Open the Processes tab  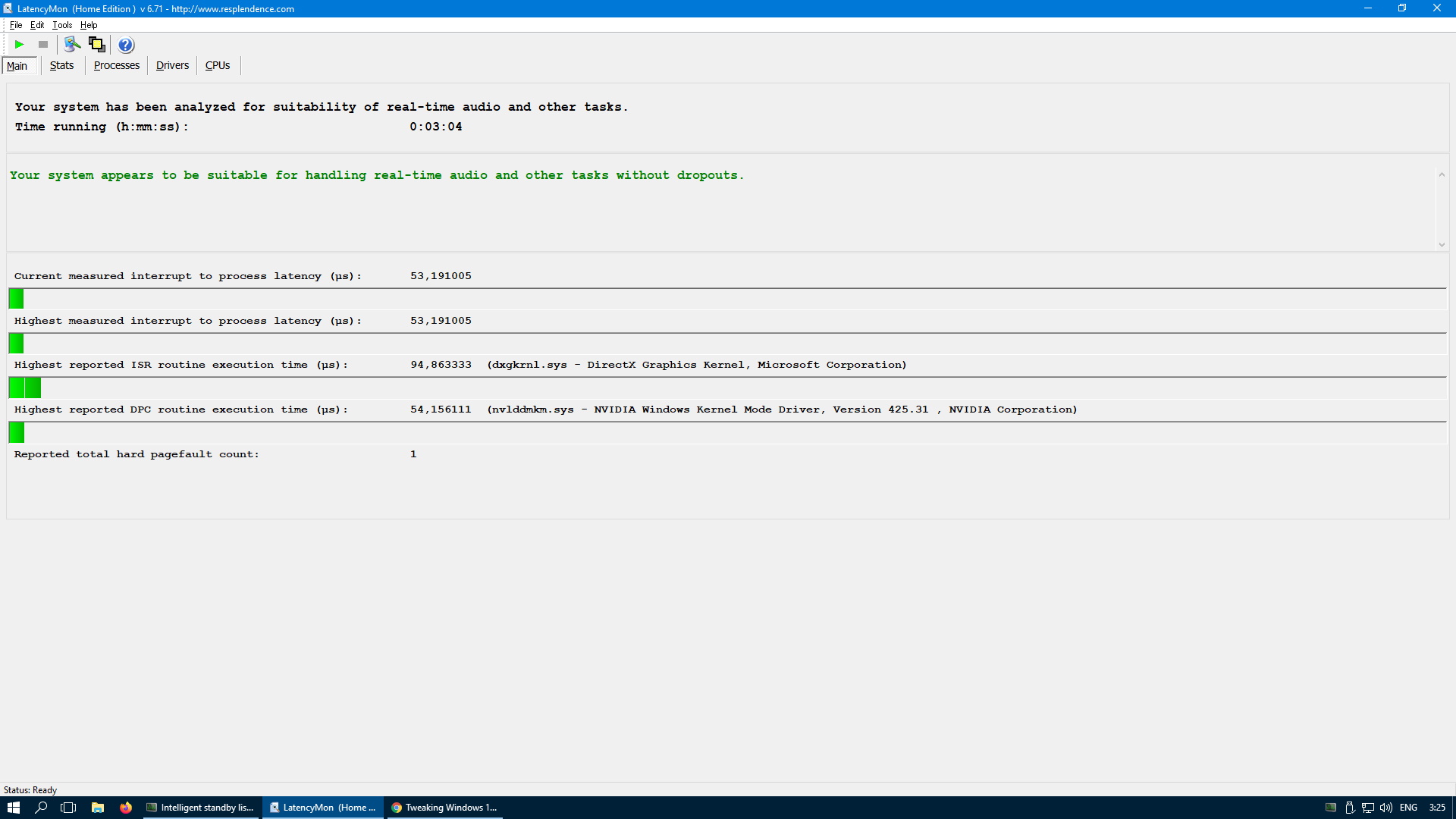pyautogui.click(x=116, y=65)
